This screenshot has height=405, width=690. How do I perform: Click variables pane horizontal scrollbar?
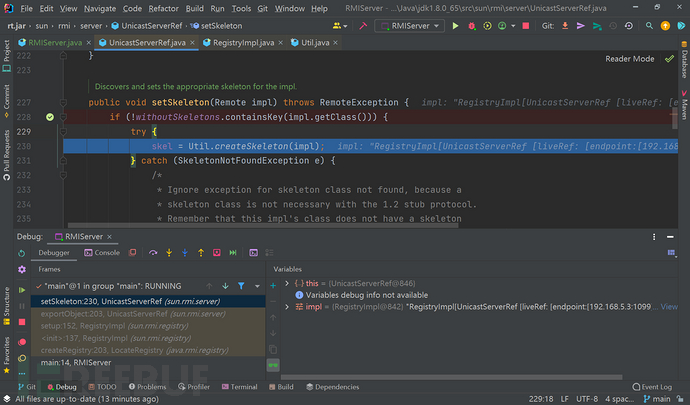(x=451, y=377)
